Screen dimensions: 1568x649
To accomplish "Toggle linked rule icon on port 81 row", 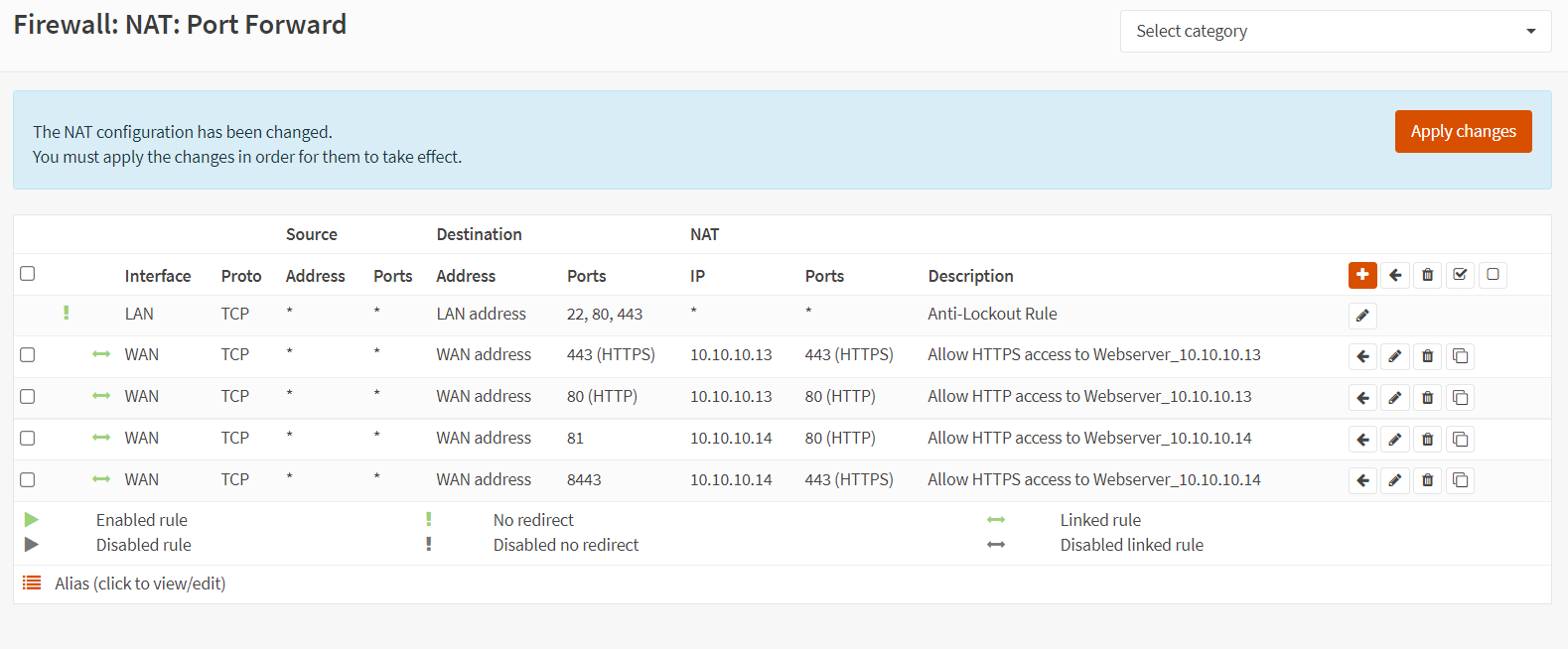I will coord(101,438).
